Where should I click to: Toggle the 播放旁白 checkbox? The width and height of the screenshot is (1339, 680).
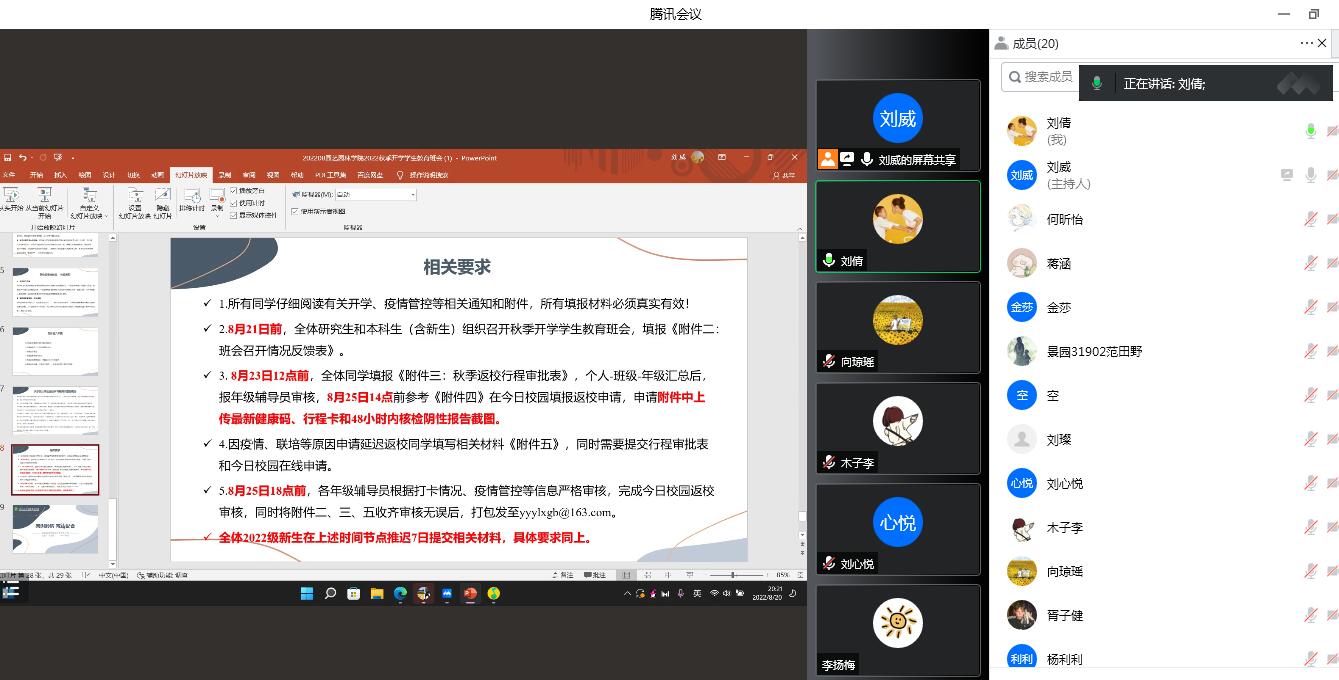click(235, 190)
